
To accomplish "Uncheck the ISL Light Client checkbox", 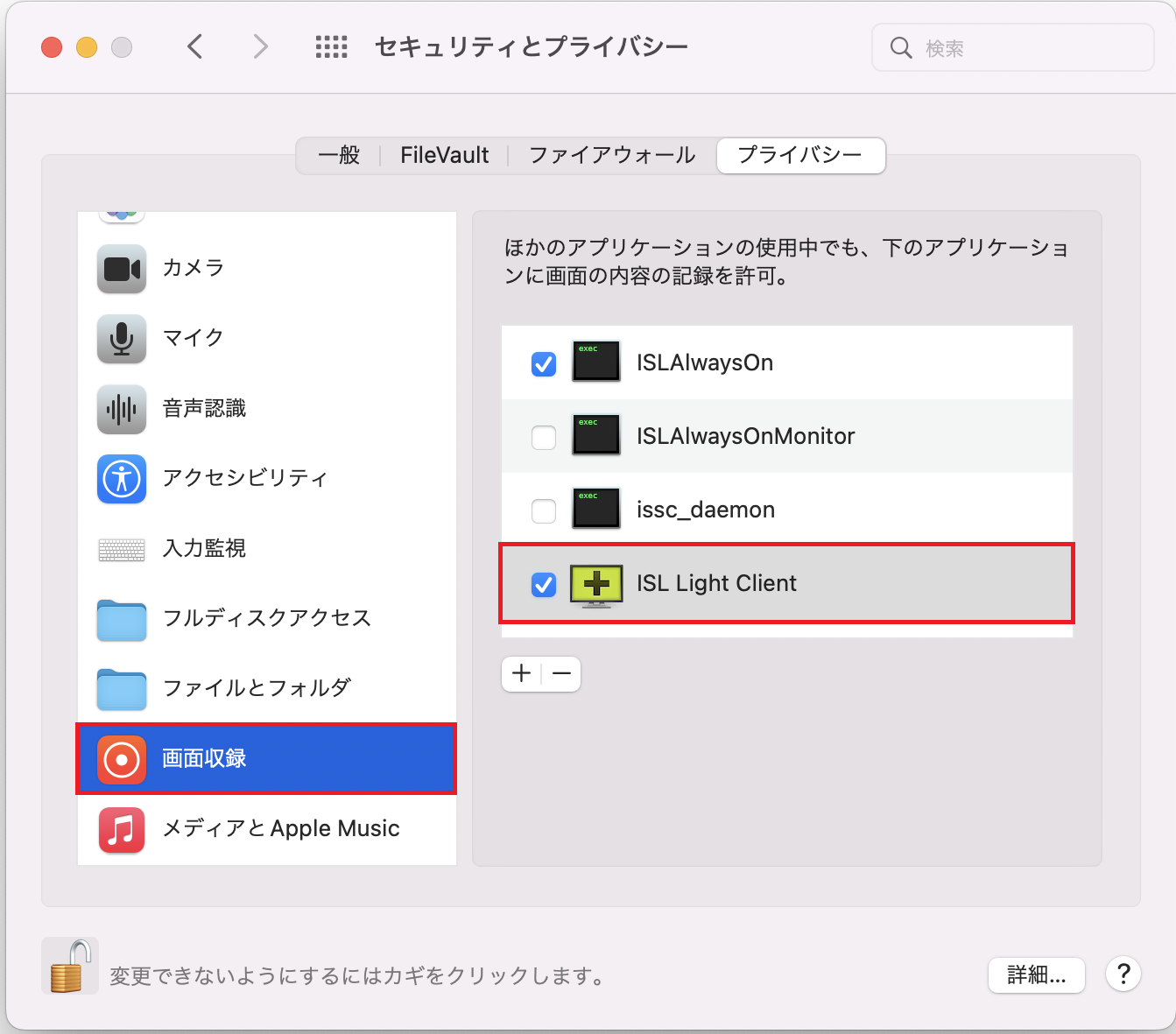I will click(544, 584).
